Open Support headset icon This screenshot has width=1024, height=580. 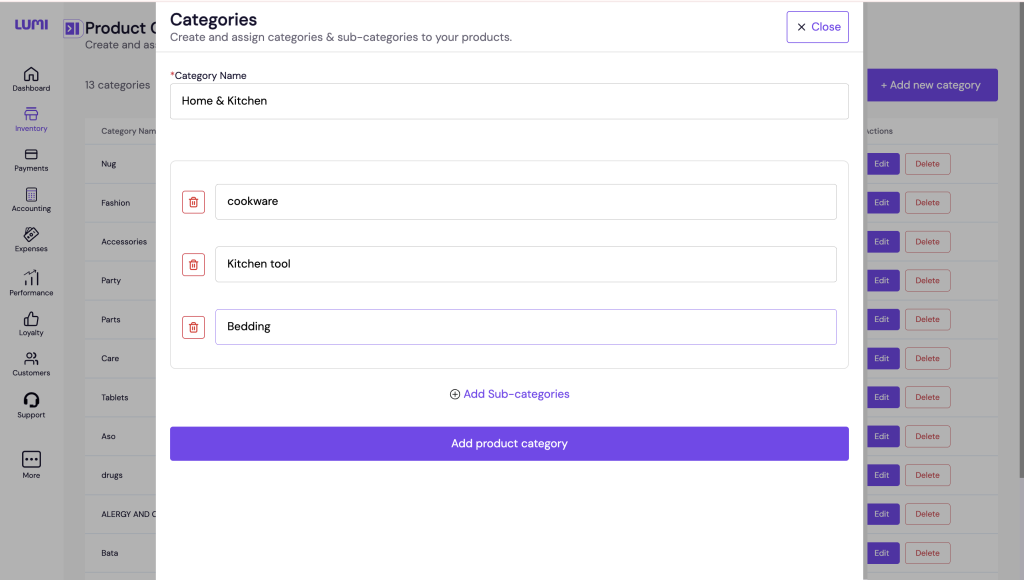[x=31, y=402]
